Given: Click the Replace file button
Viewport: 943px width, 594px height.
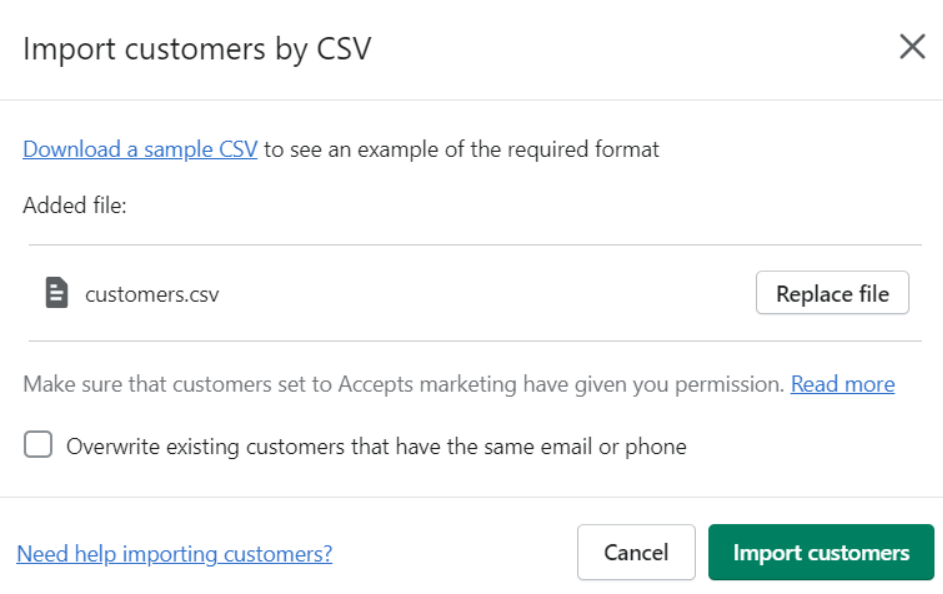Looking at the screenshot, I should [832, 293].
